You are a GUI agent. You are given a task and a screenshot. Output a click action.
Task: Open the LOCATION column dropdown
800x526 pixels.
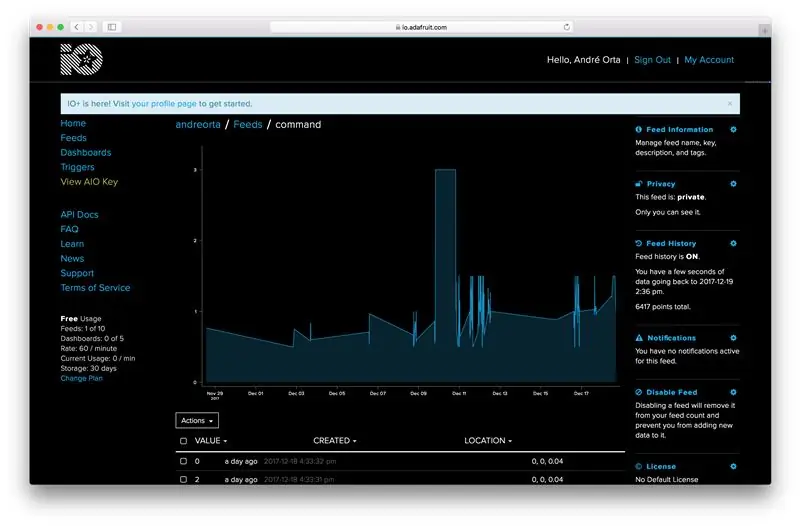(x=488, y=441)
